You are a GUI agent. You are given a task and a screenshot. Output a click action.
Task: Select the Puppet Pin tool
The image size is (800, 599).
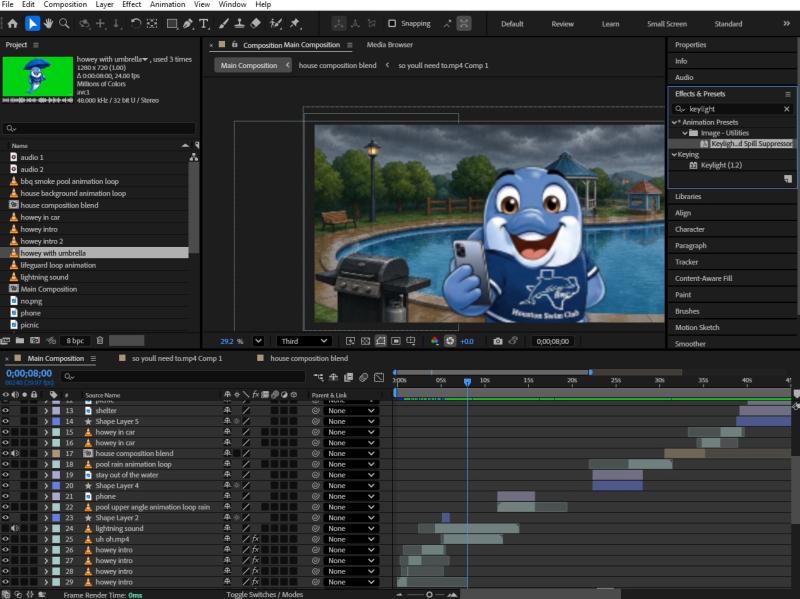pos(295,23)
